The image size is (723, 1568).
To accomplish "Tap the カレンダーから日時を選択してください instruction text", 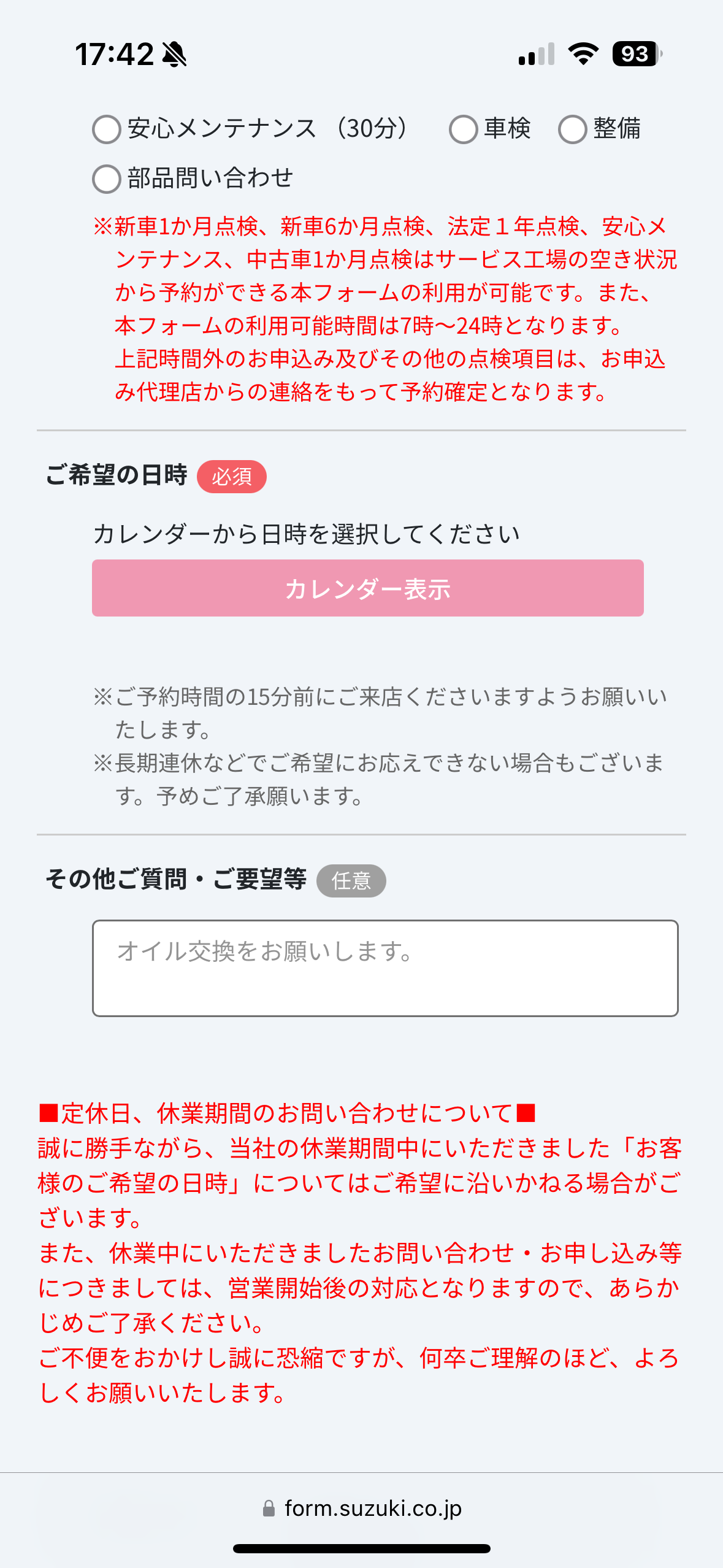I will [x=307, y=534].
